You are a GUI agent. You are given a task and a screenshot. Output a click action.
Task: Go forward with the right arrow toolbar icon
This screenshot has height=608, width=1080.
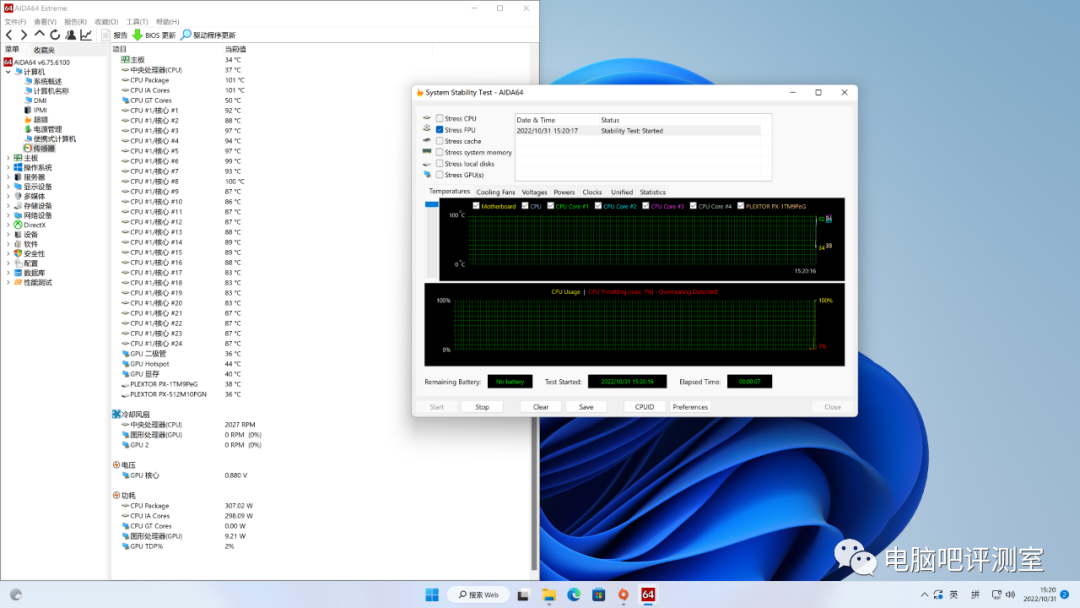coord(24,34)
